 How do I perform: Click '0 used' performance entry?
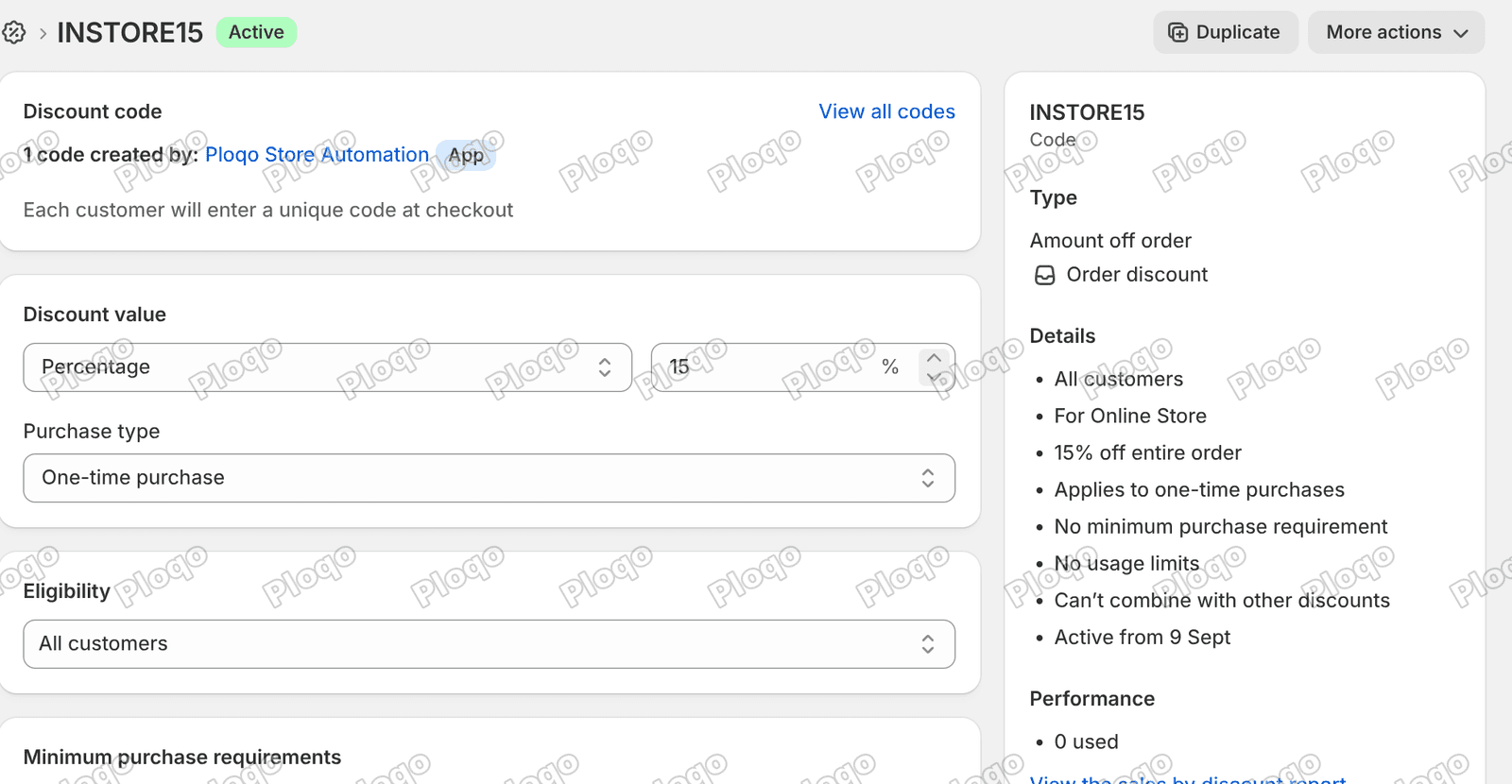(x=1086, y=741)
